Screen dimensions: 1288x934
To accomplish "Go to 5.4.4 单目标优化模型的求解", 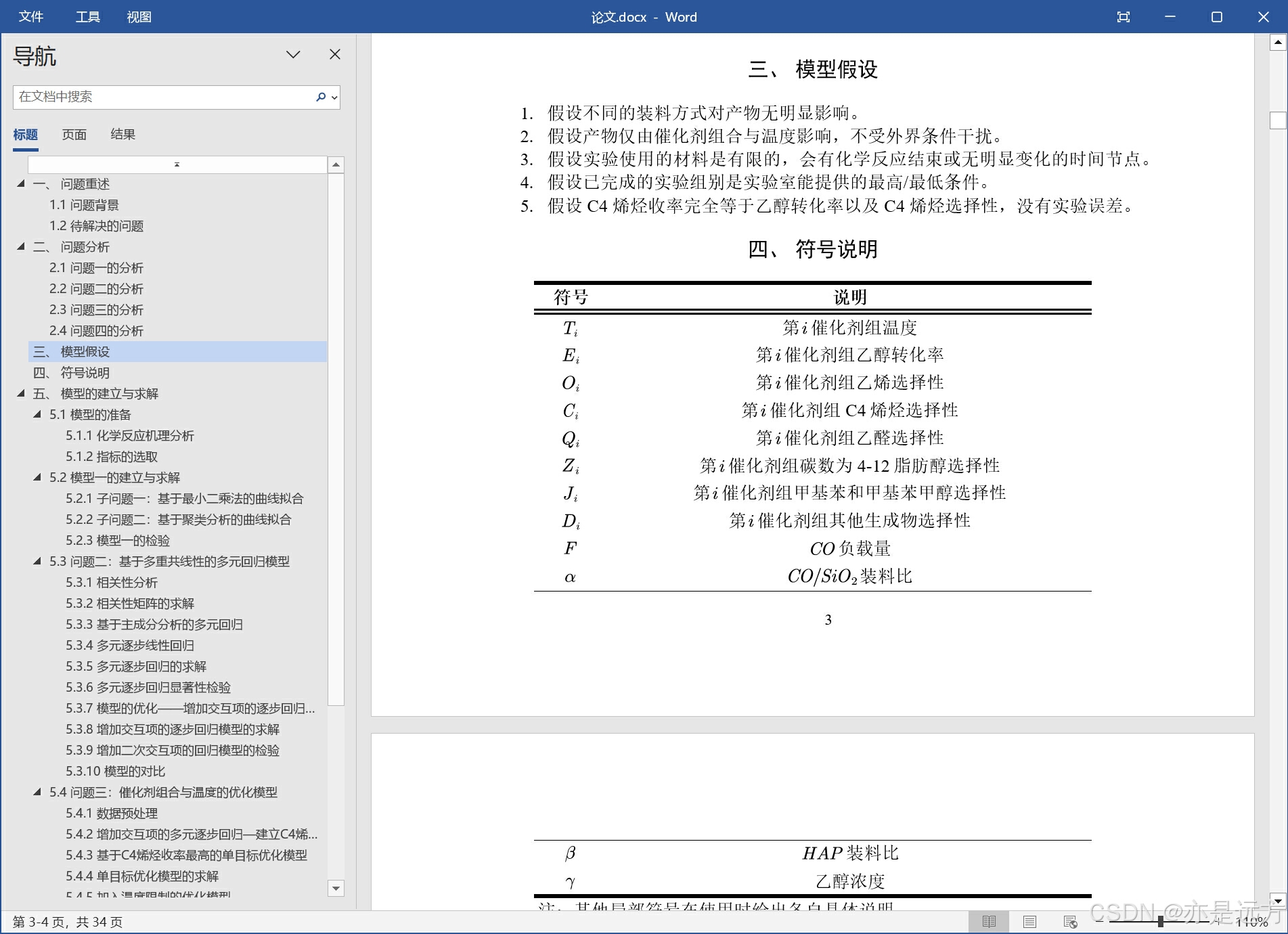I will pyautogui.click(x=142, y=876).
